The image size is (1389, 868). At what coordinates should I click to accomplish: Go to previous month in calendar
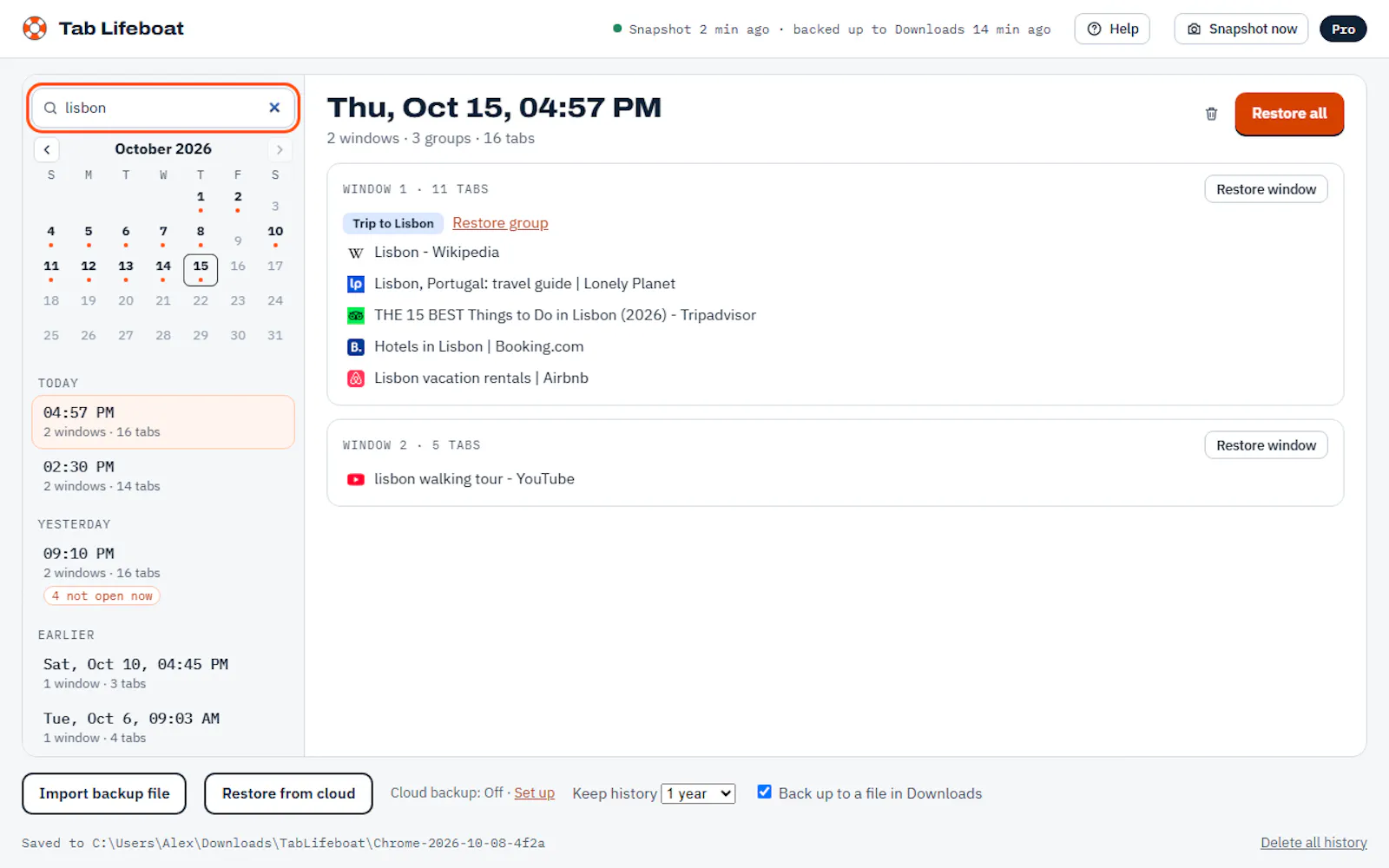click(x=47, y=149)
